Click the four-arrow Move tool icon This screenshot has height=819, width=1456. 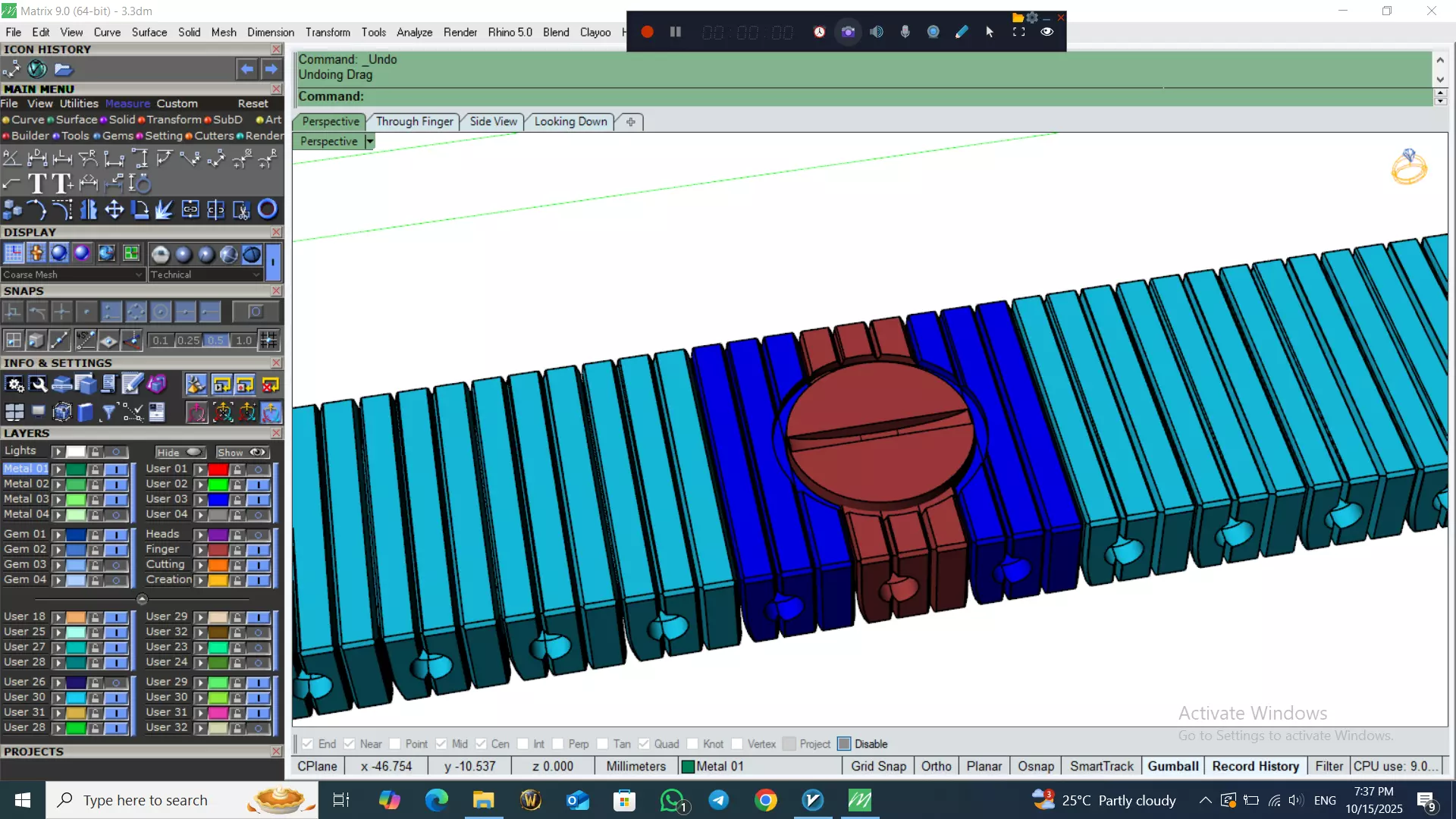point(114,210)
